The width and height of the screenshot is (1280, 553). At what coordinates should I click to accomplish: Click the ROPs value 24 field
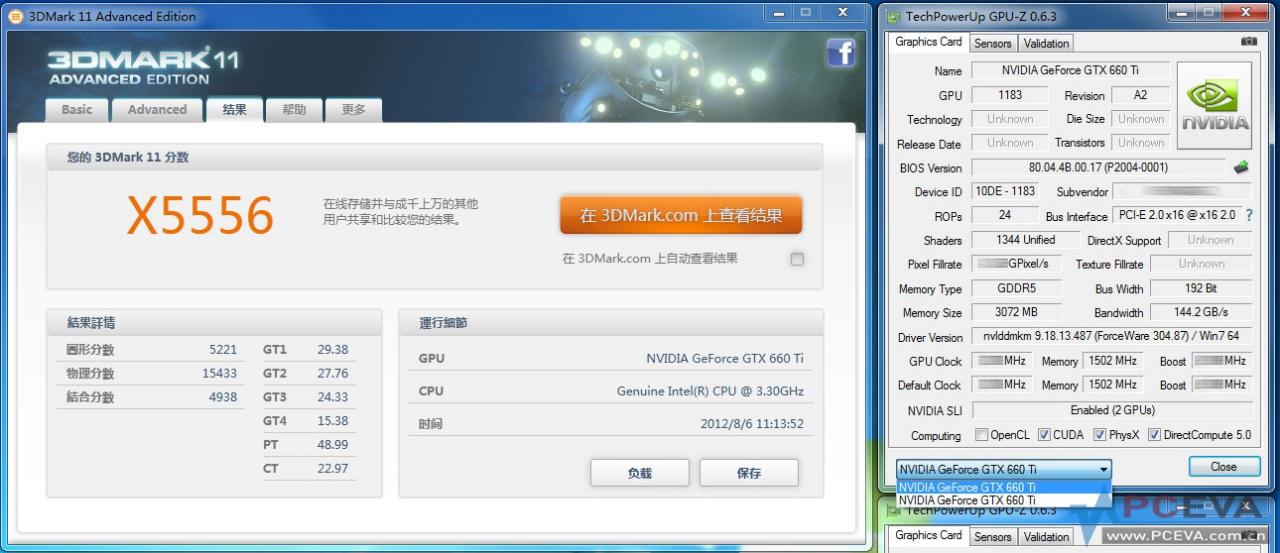pyautogui.click(x=1004, y=215)
